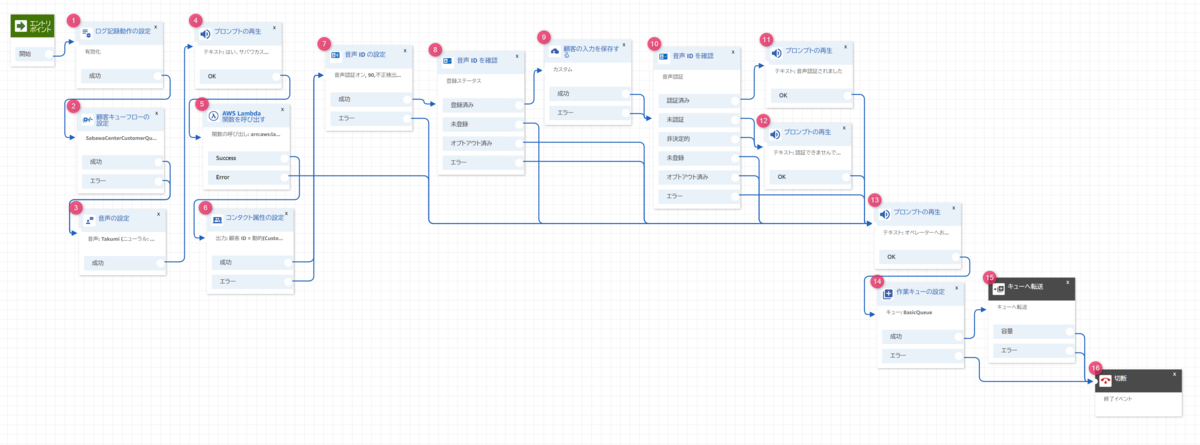1200x445 pixels.
Task: Remove the transfer to queue block via x
Action: (x=1069, y=284)
